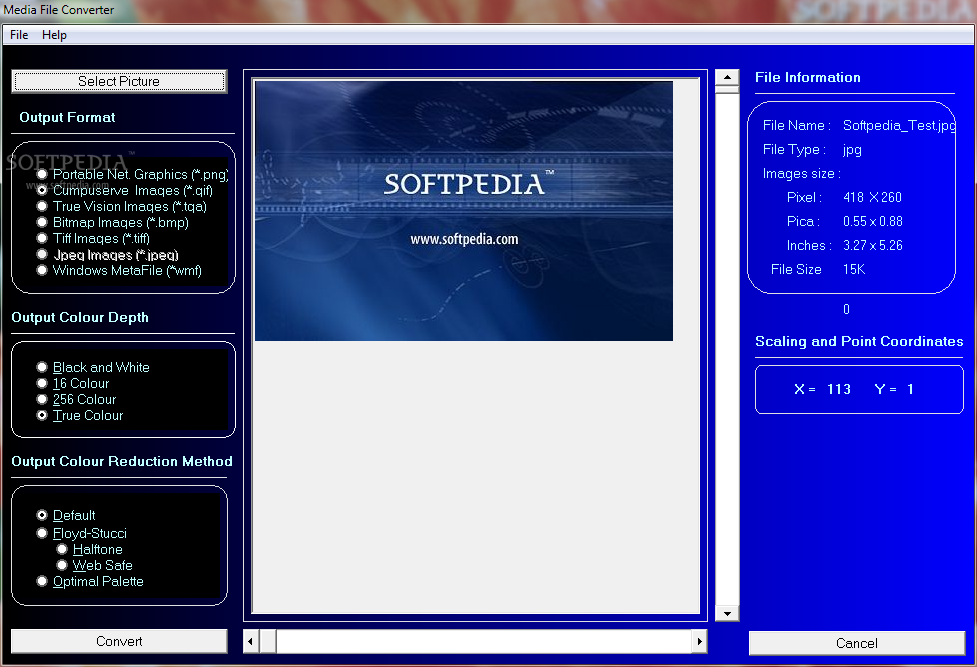Viewport: 977px width, 667px height.
Task: Click the horizontal scrollbar right arrow
Action: tap(700, 641)
